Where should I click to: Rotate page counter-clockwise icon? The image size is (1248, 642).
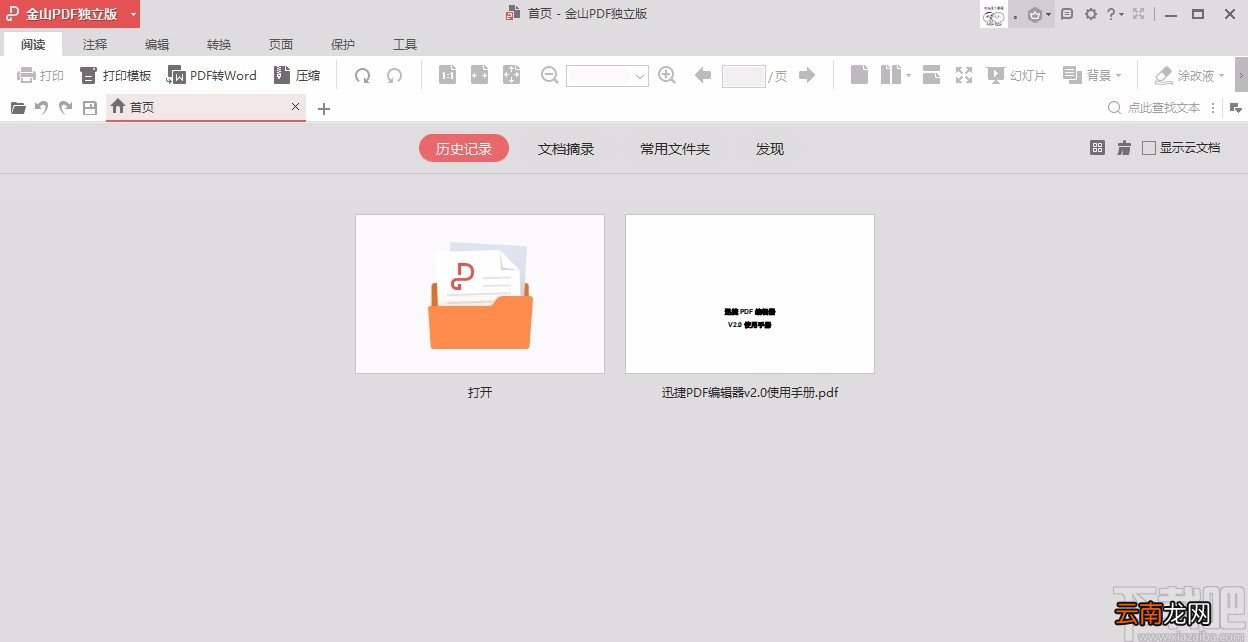point(395,75)
